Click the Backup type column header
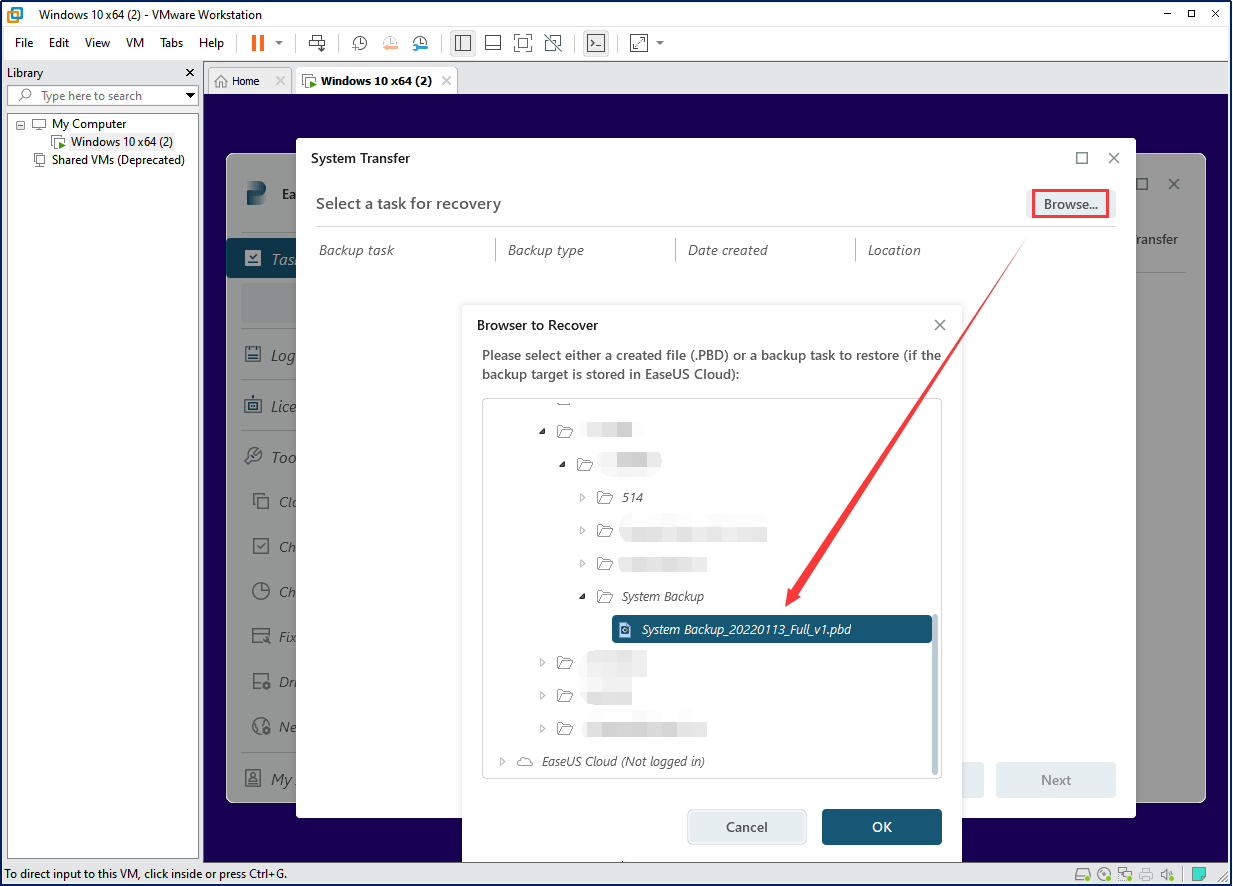The width and height of the screenshot is (1233, 886). [x=545, y=250]
